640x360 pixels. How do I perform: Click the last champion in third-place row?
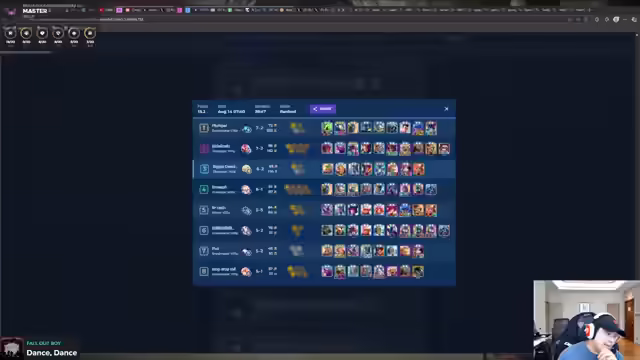(x=419, y=169)
